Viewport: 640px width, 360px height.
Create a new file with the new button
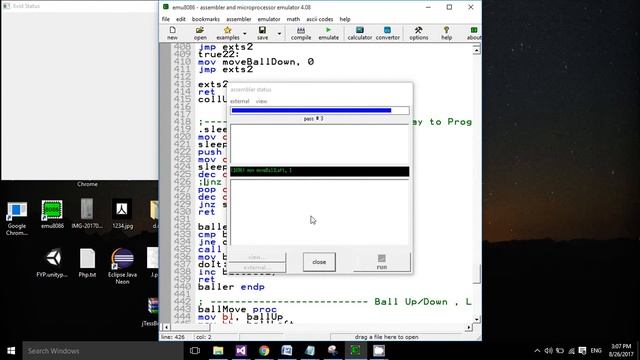coord(172,33)
